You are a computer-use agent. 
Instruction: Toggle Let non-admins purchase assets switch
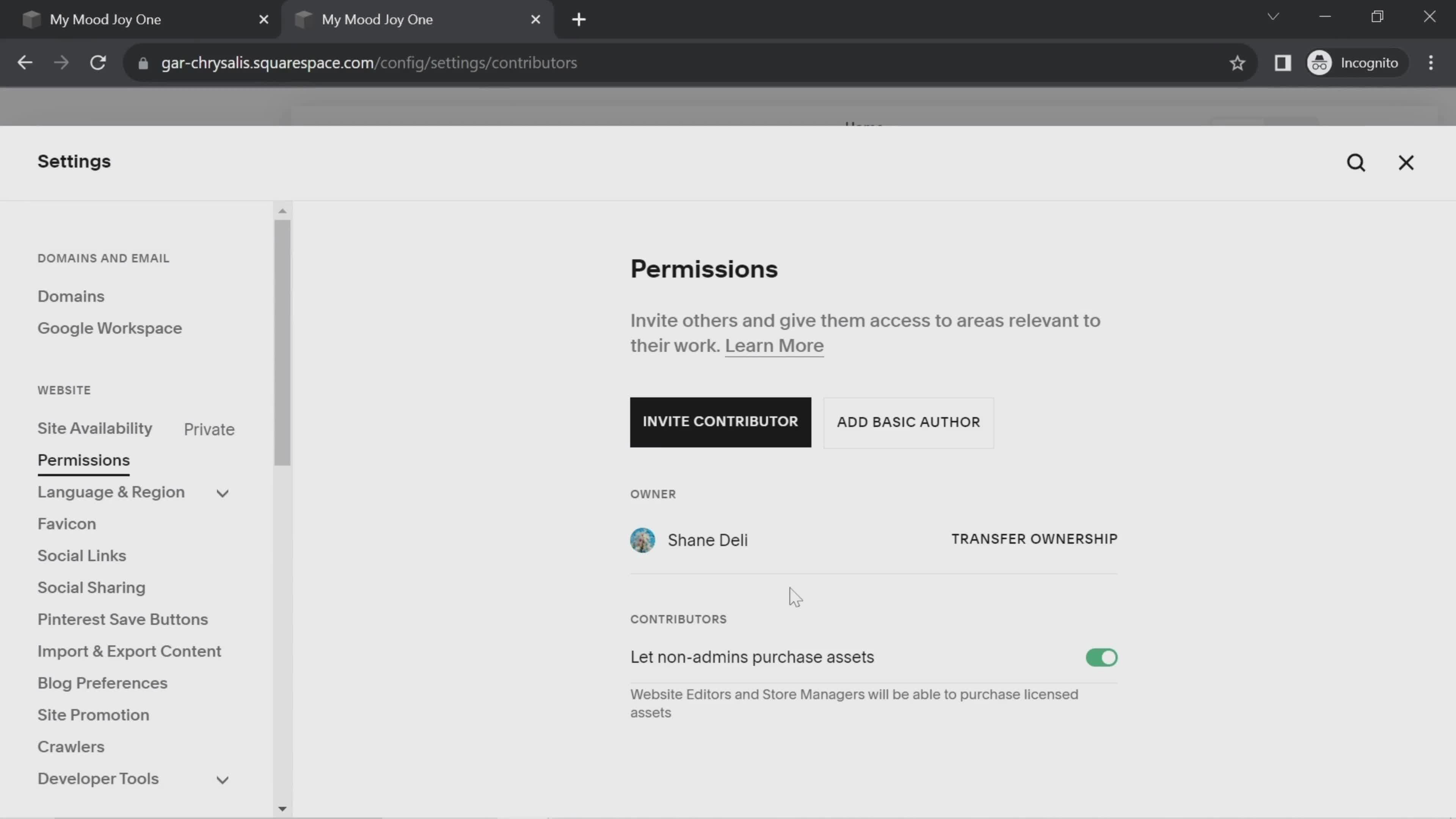(x=1101, y=657)
